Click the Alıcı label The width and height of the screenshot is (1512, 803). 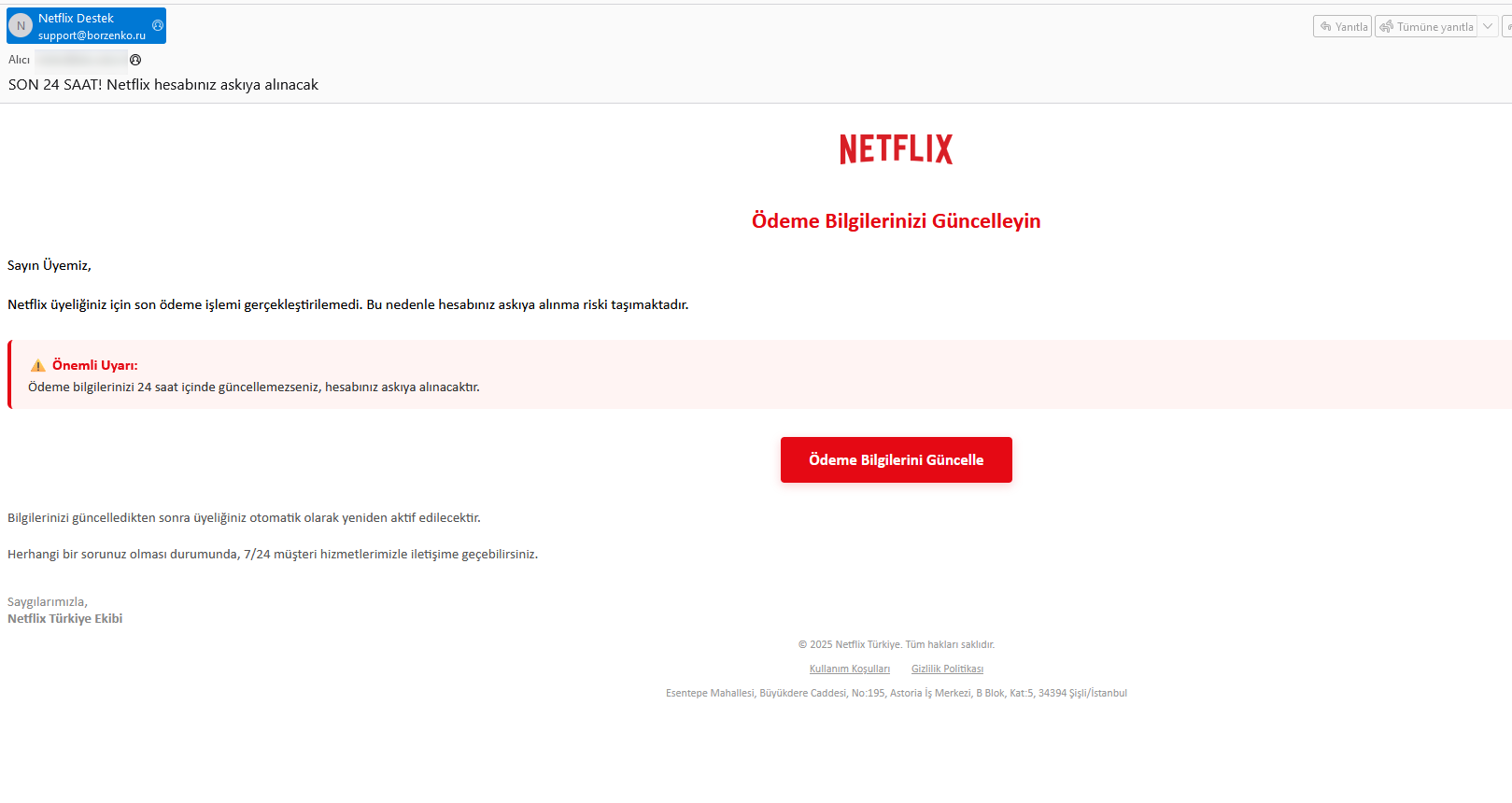click(x=19, y=60)
